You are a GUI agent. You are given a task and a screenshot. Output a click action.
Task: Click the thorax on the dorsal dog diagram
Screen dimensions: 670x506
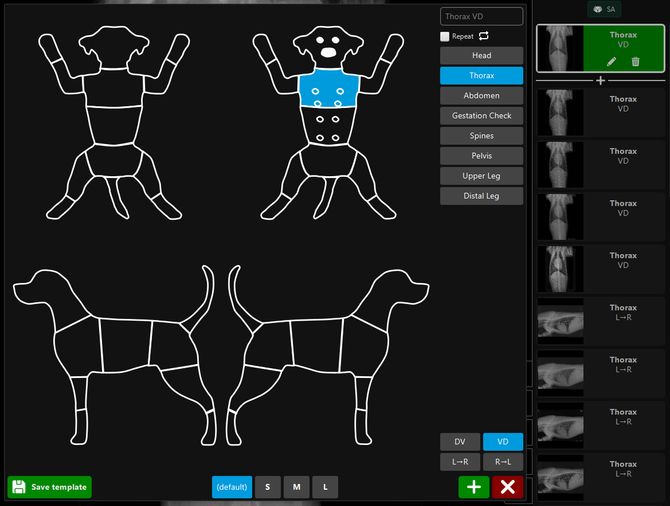point(114,88)
